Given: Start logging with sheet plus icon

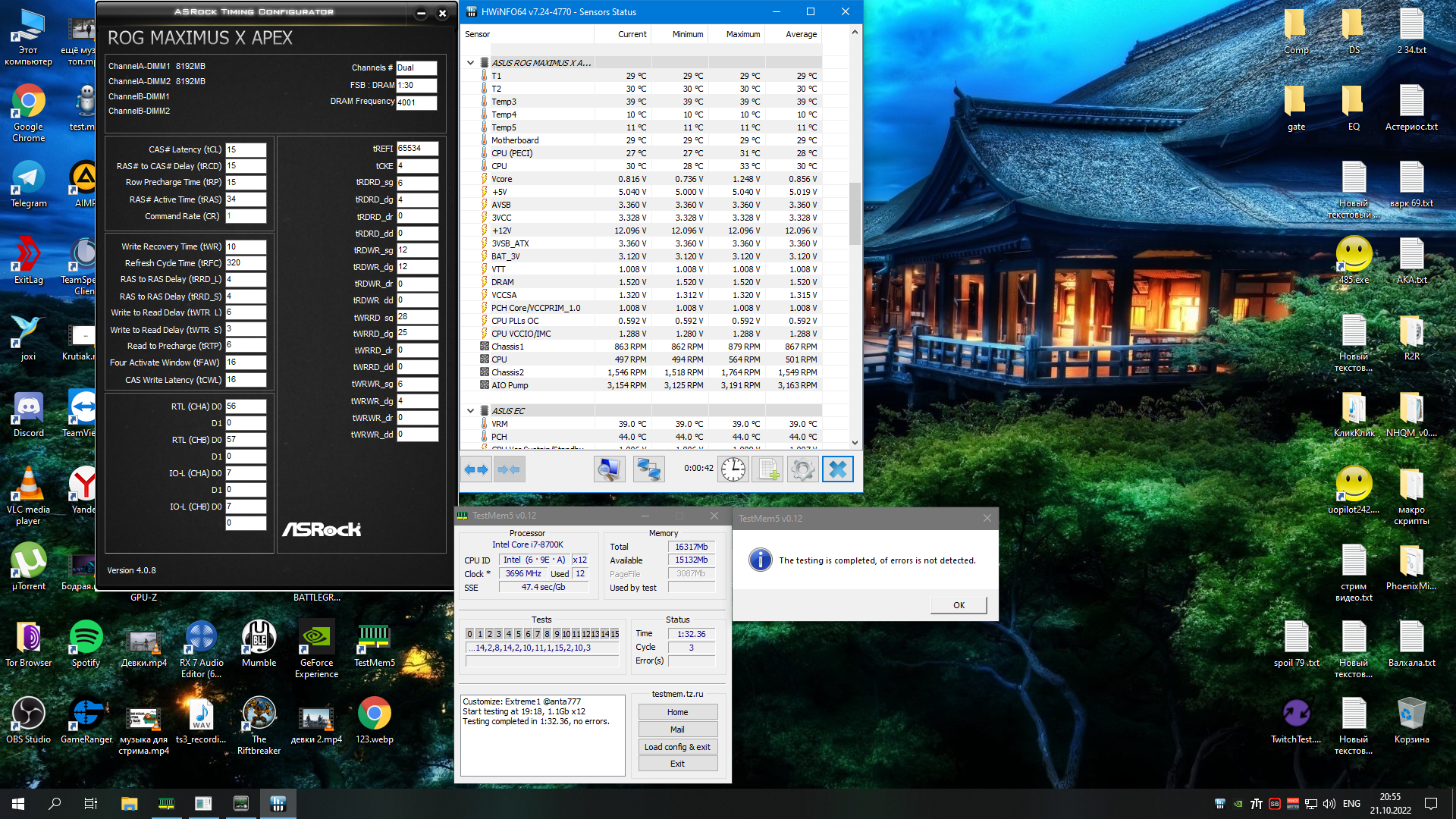Looking at the screenshot, I should (767, 469).
